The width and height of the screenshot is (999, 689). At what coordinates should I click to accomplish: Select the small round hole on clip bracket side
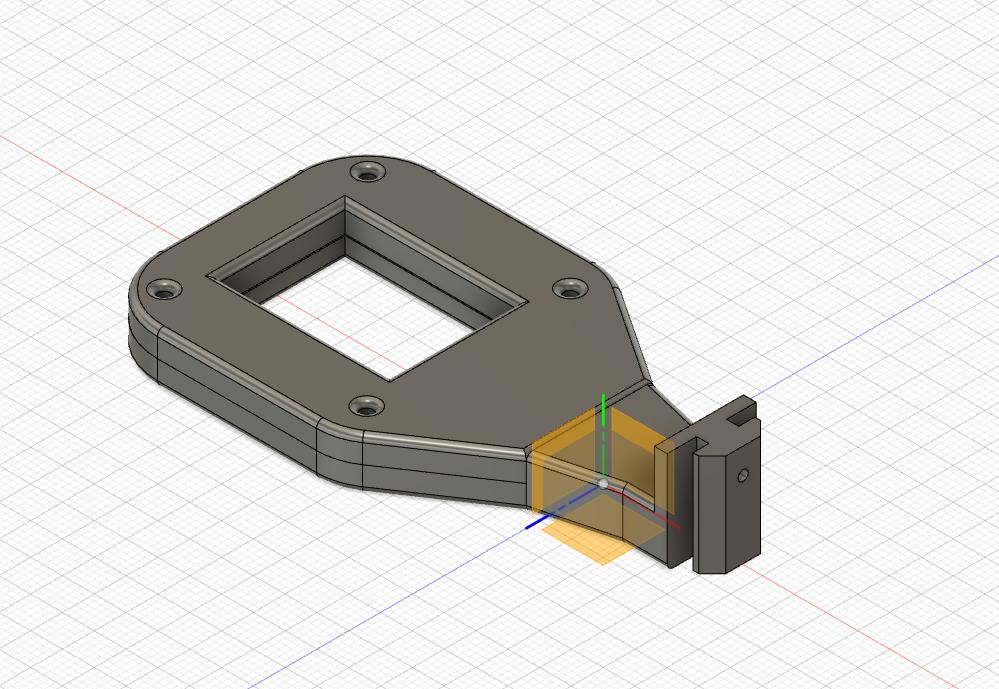[743, 475]
